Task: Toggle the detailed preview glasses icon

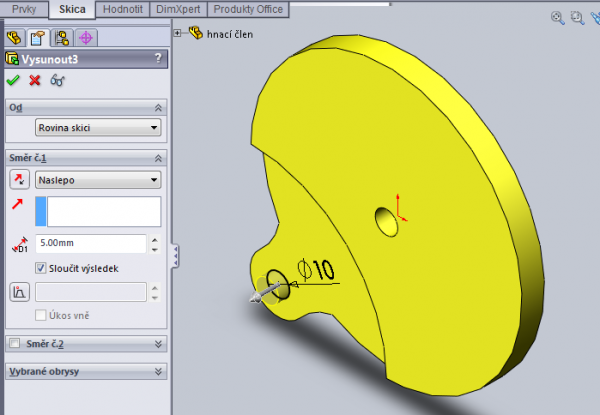Action: click(x=57, y=81)
